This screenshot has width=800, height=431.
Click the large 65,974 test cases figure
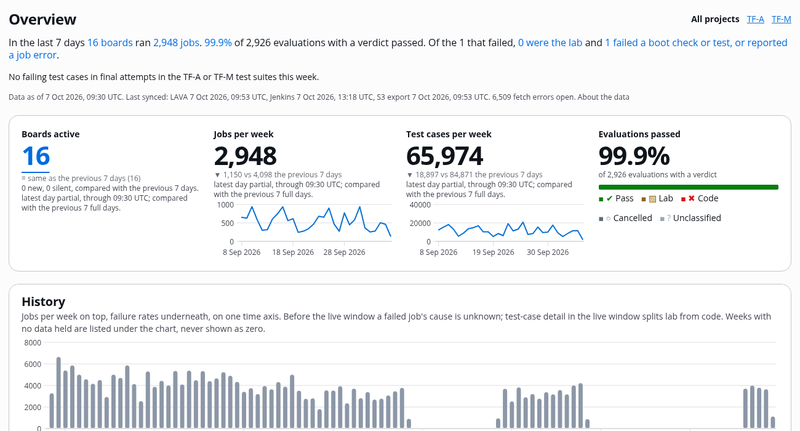point(444,156)
